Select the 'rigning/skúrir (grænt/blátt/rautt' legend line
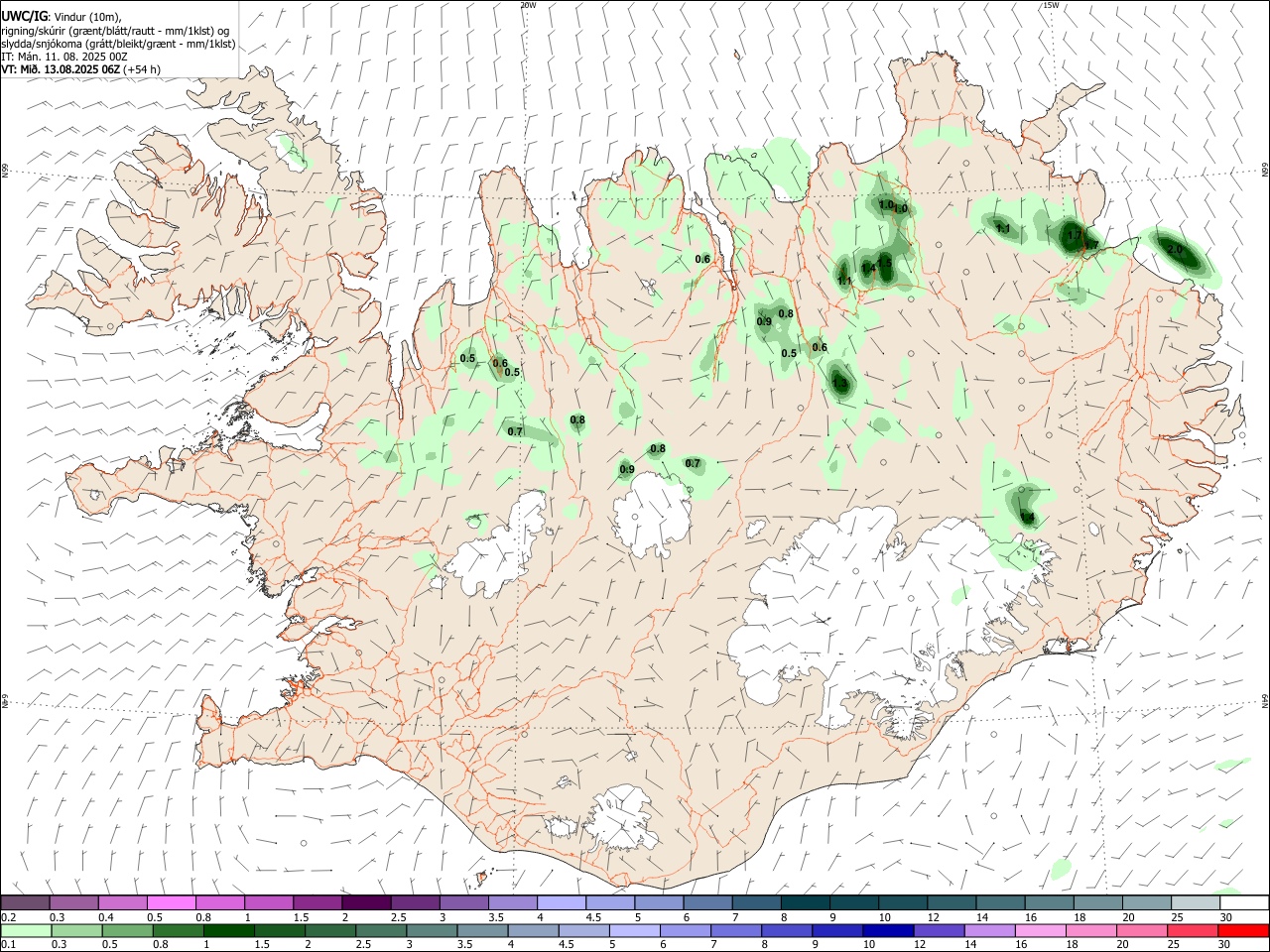This screenshot has width=1270, height=952. (x=115, y=31)
